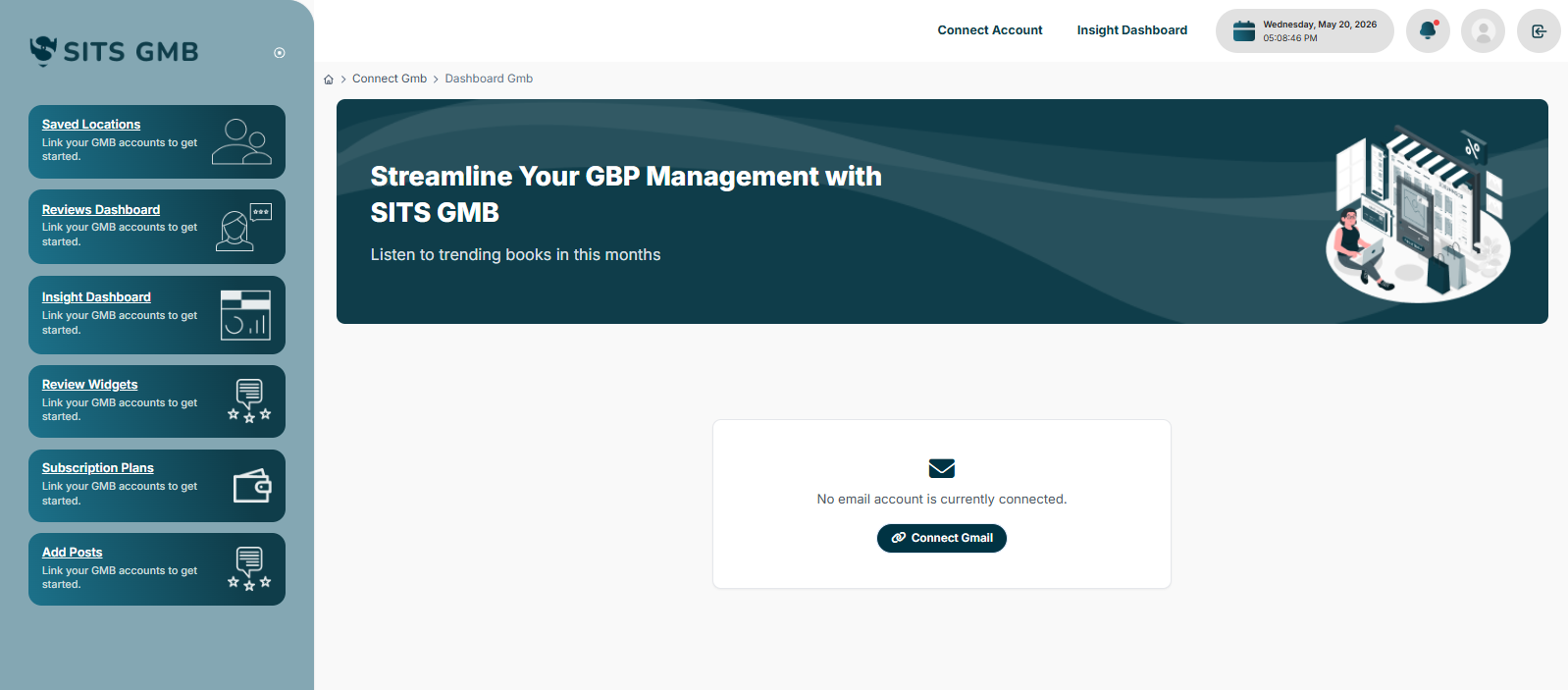
Task: Open the Review Widgets link
Action: point(89,385)
